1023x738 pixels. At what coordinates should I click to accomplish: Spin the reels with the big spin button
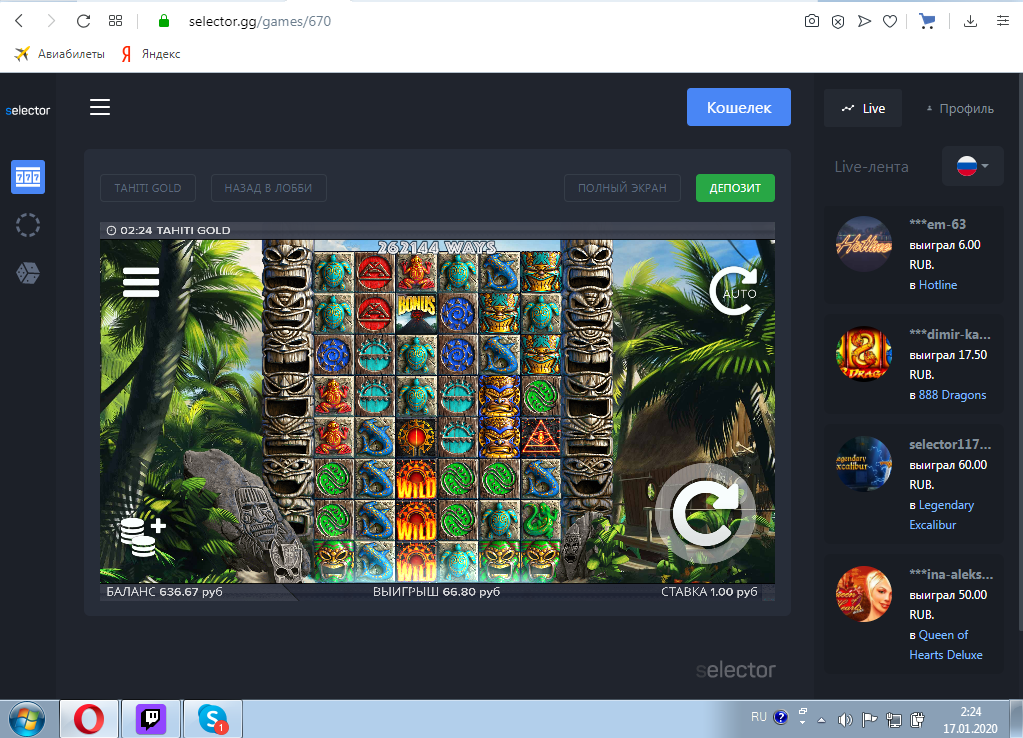tap(705, 514)
